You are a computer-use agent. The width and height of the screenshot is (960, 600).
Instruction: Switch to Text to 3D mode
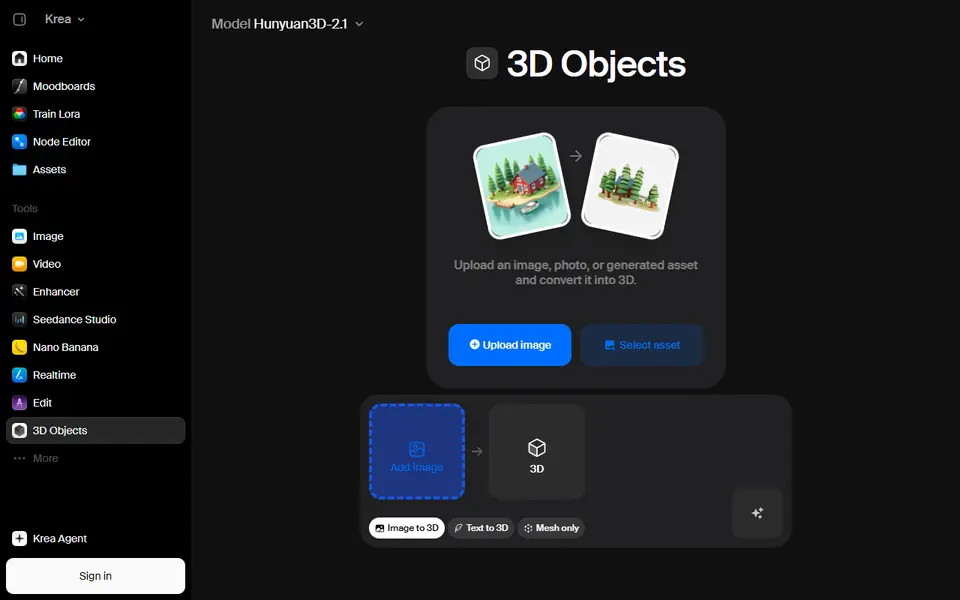coord(481,528)
